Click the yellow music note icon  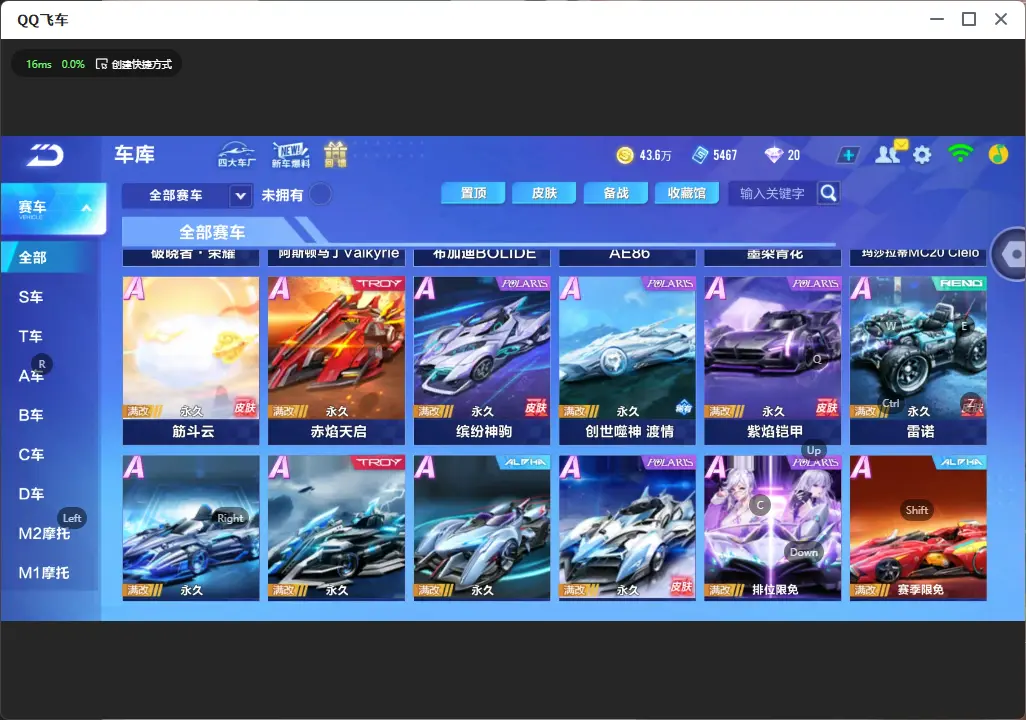pyautogui.click(x=998, y=154)
